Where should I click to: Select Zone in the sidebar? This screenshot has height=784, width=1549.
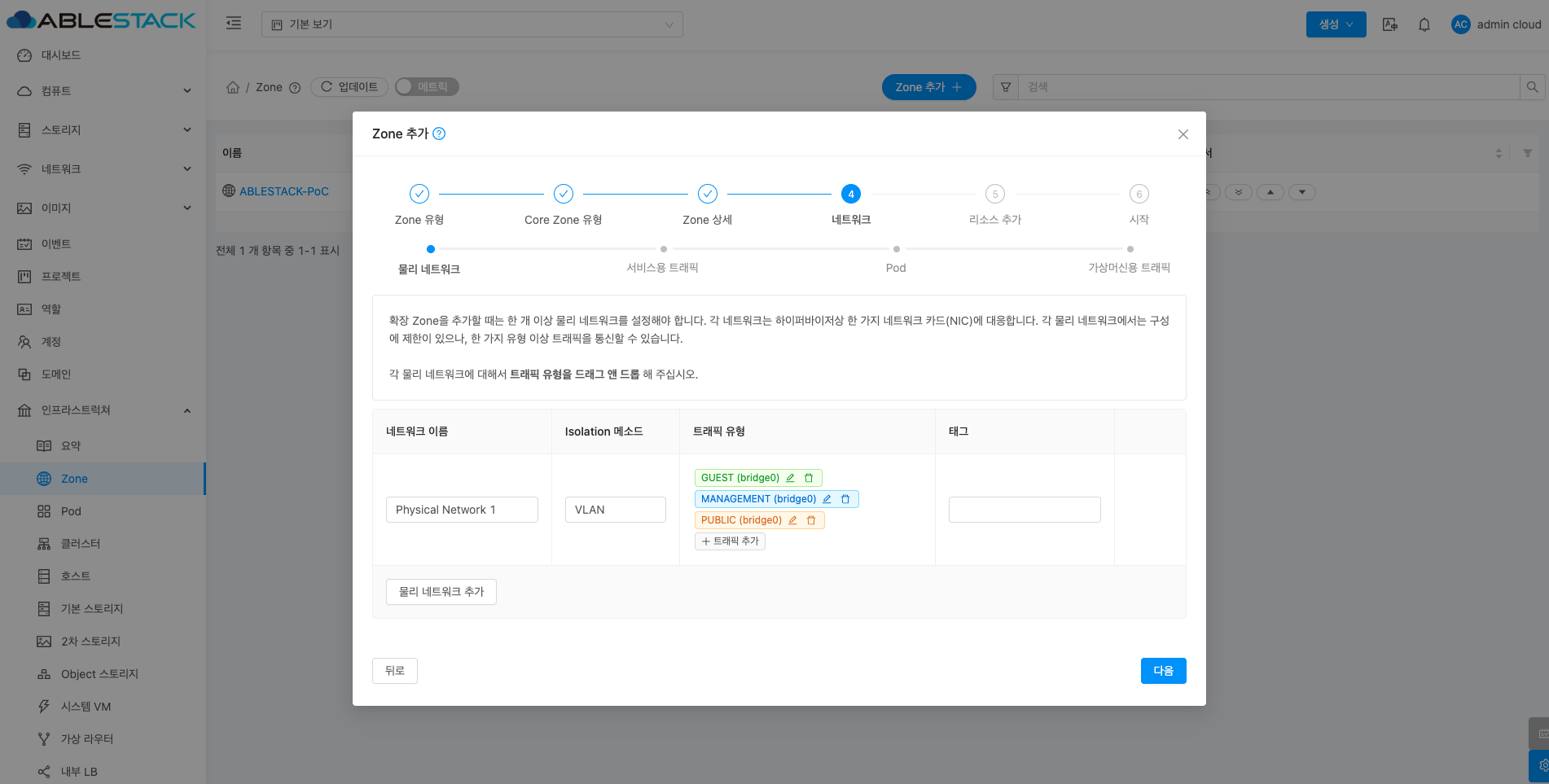[103, 479]
